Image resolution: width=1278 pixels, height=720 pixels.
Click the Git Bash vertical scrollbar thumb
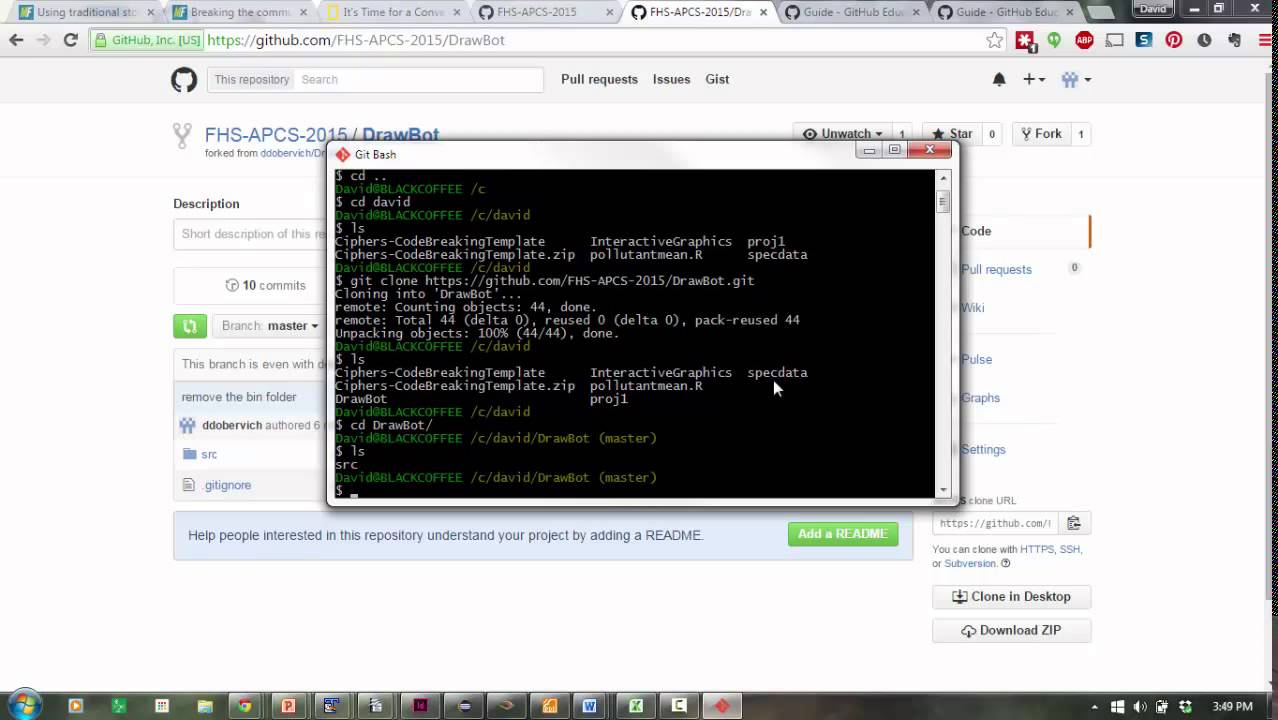pyautogui.click(x=942, y=201)
